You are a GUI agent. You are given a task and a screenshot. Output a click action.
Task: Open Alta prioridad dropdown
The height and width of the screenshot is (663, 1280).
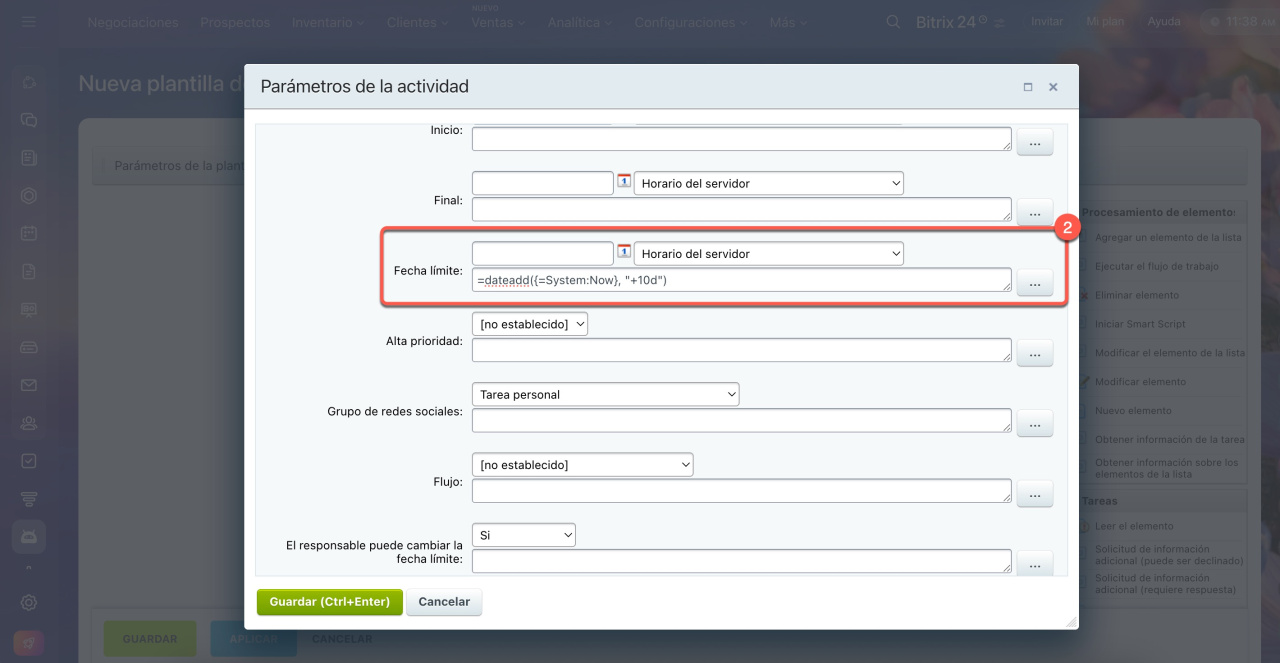(530, 324)
